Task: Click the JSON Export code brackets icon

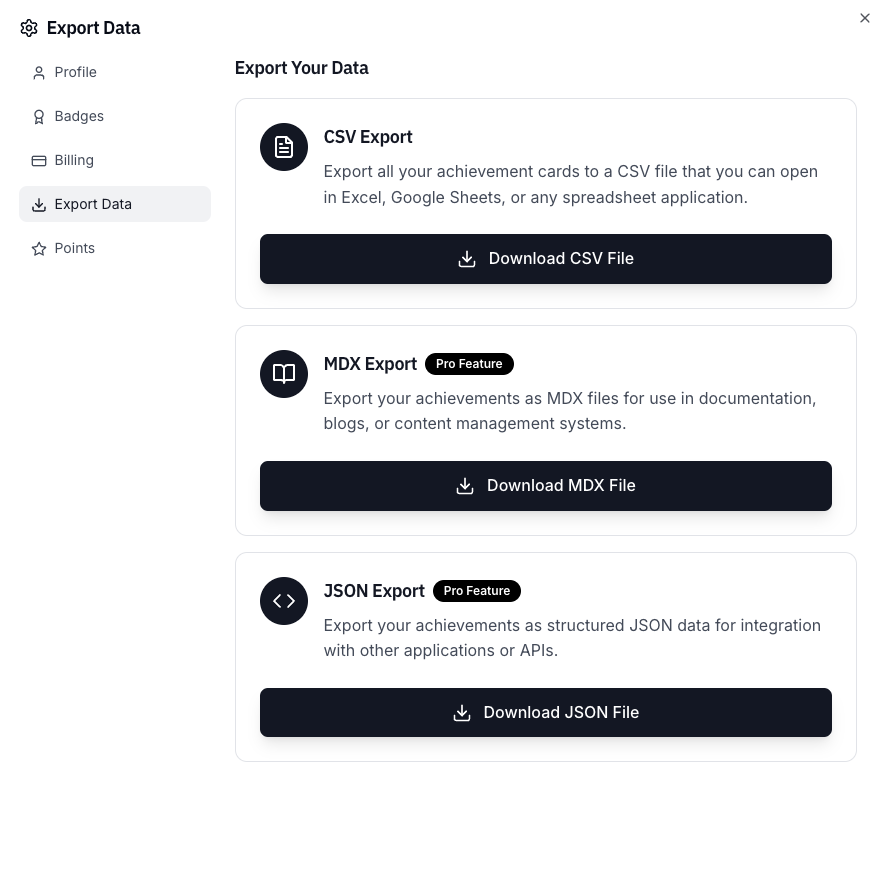Action: [284, 601]
